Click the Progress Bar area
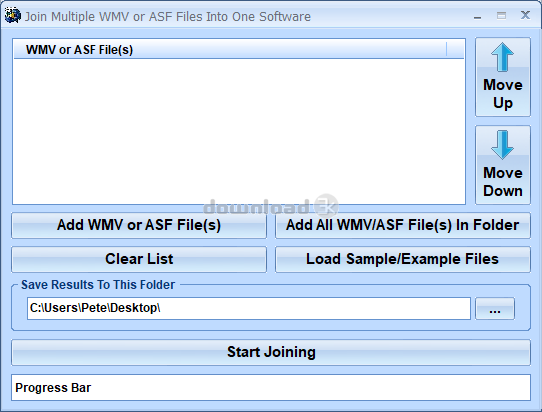This screenshot has height=412, width=542. (x=271, y=387)
